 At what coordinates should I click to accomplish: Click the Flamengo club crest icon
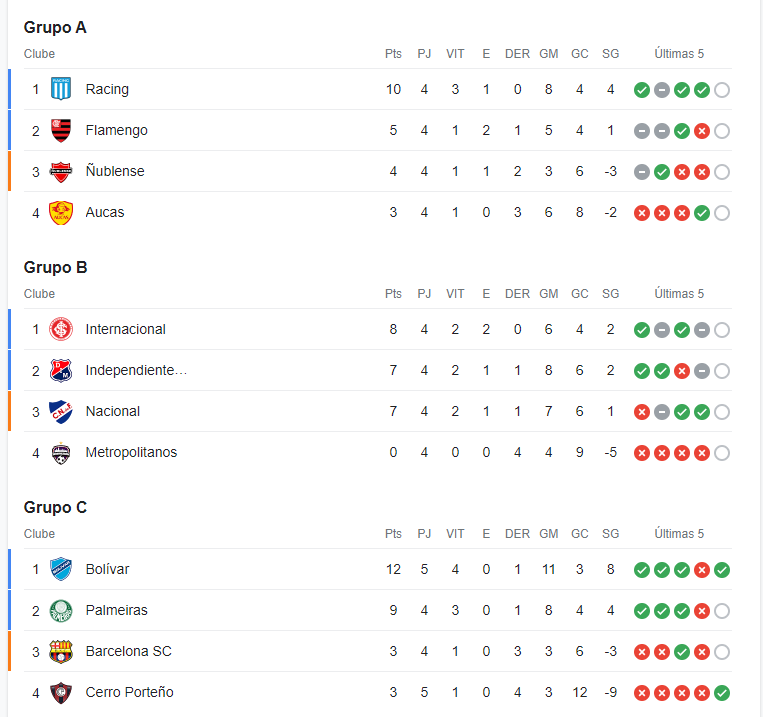pyautogui.click(x=61, y=130)
